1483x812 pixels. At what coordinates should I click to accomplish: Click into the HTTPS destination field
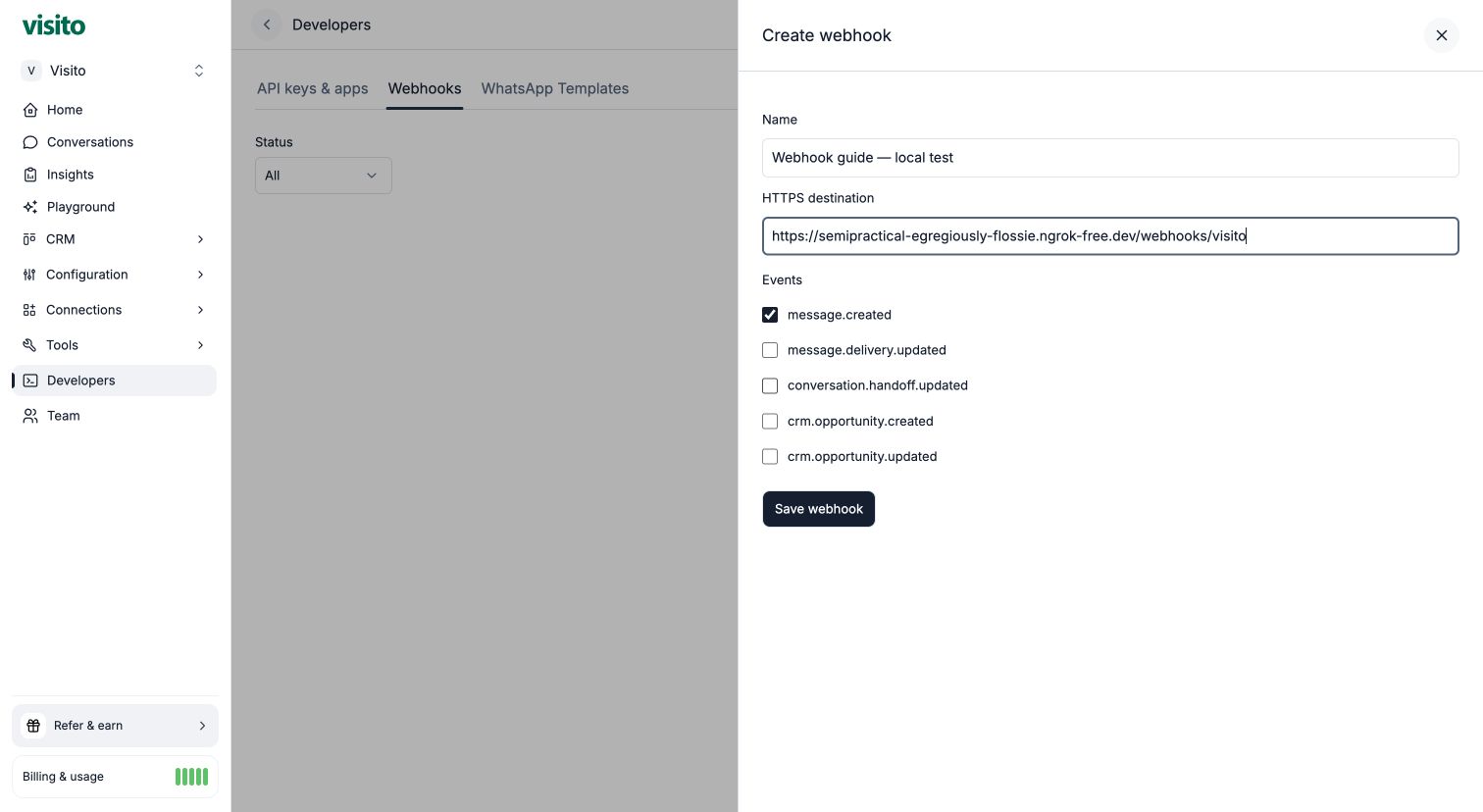(x=1110, y=236)
